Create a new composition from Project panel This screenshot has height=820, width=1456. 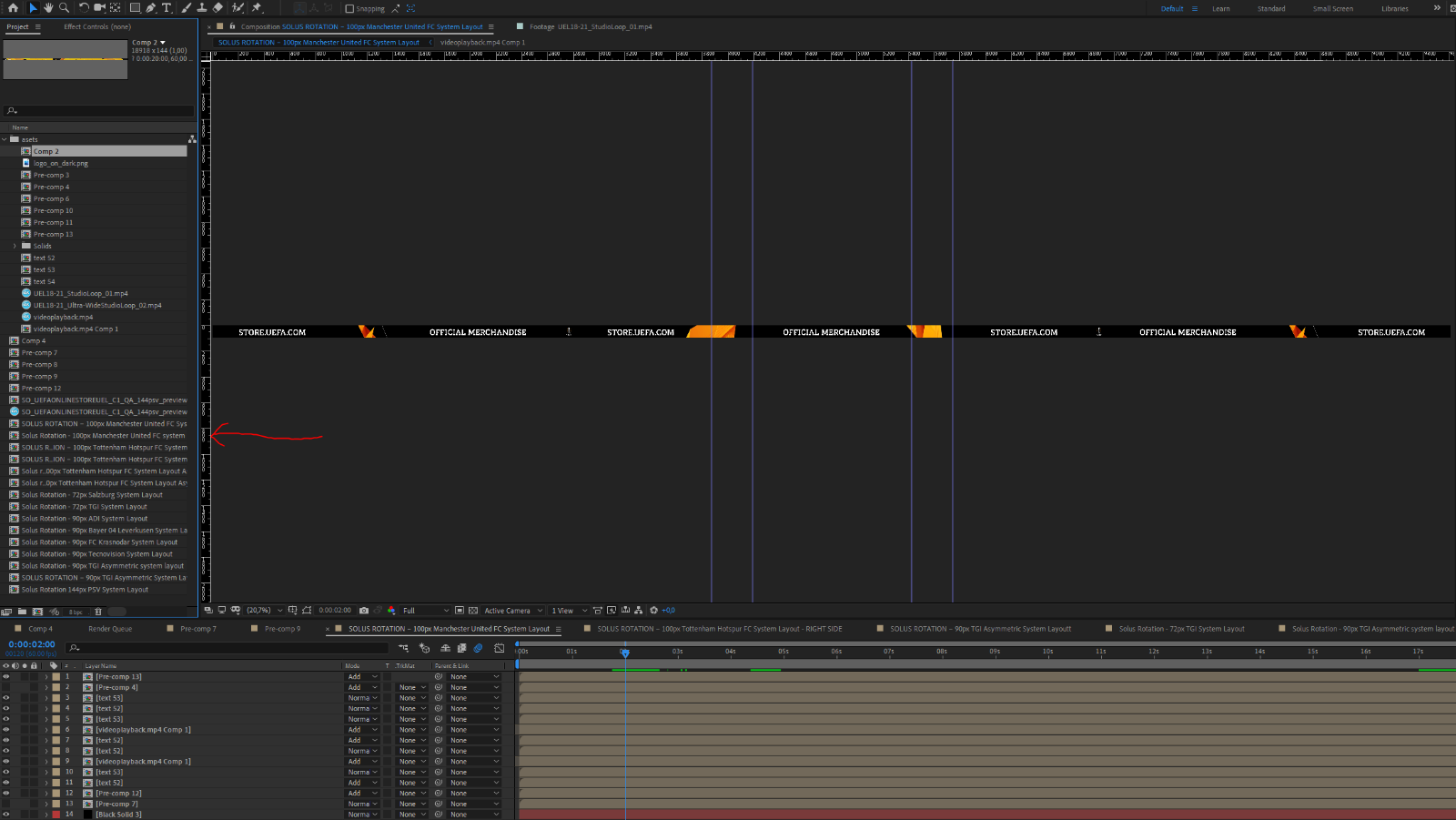tap(37, 612)
